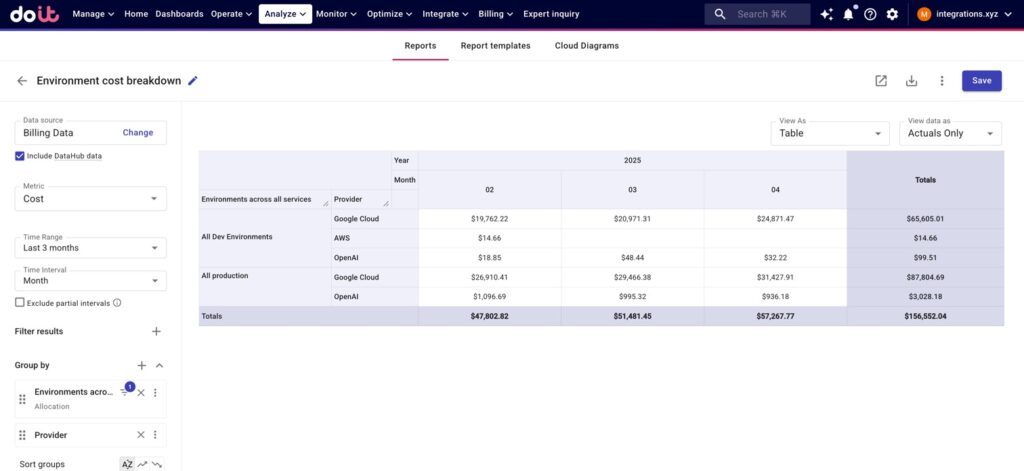The width and height of the screenshot is (1024, 471).
Task: Download the report using the export icon
Action: pyautogui.click(x=911, y=81)
